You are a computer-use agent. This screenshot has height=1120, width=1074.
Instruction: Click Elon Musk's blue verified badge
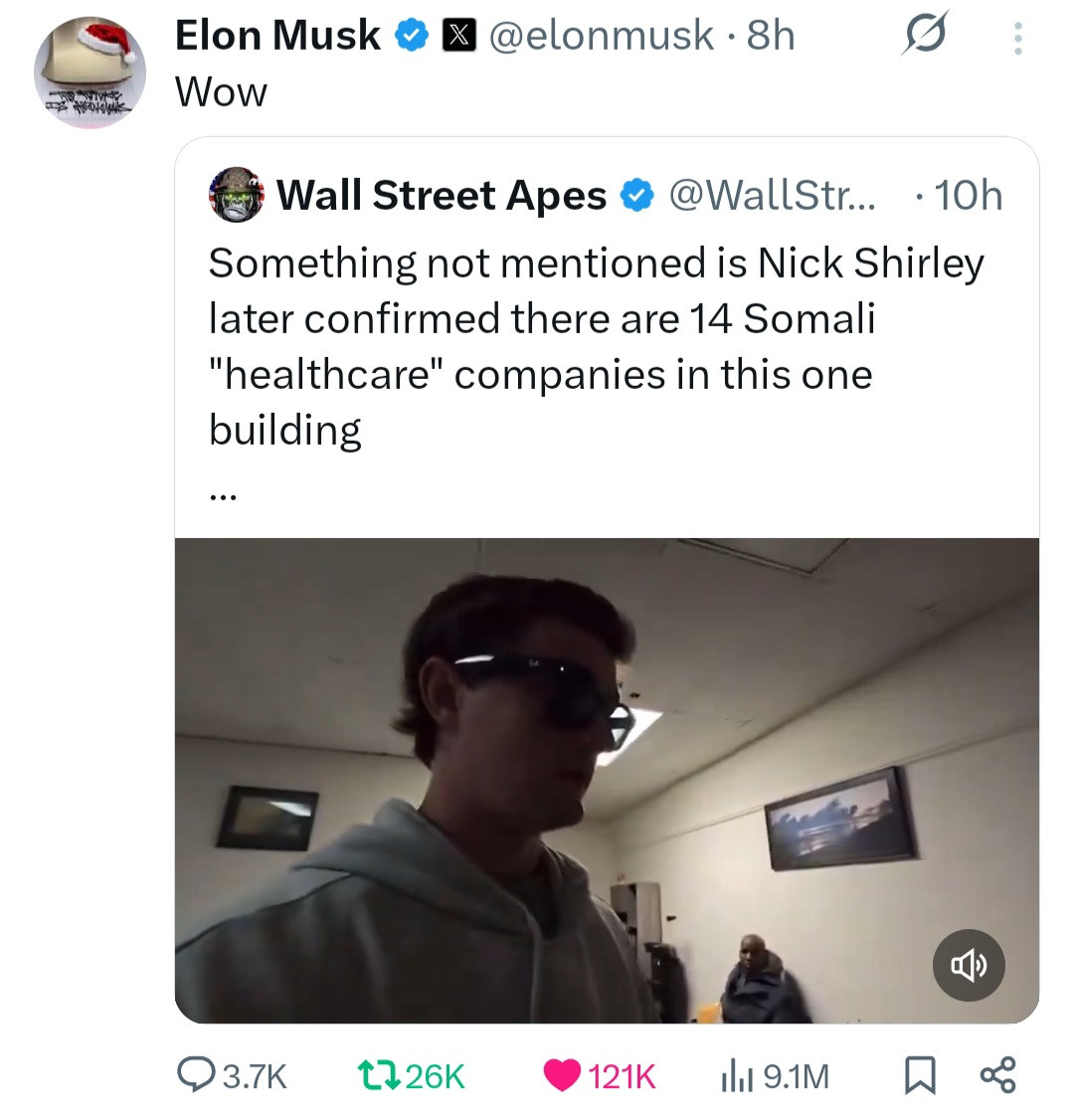tap(412, 37)
